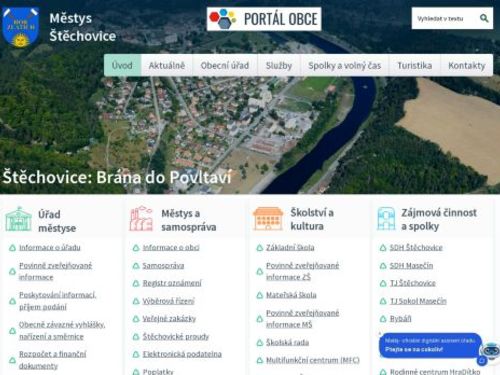Open the Štěchovické proudy link
This screenshot has width=500, height=375.
coord(176,336)
